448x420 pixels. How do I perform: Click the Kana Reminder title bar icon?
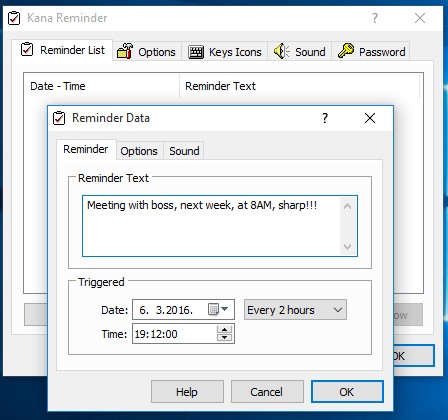(x=14, y=18)
